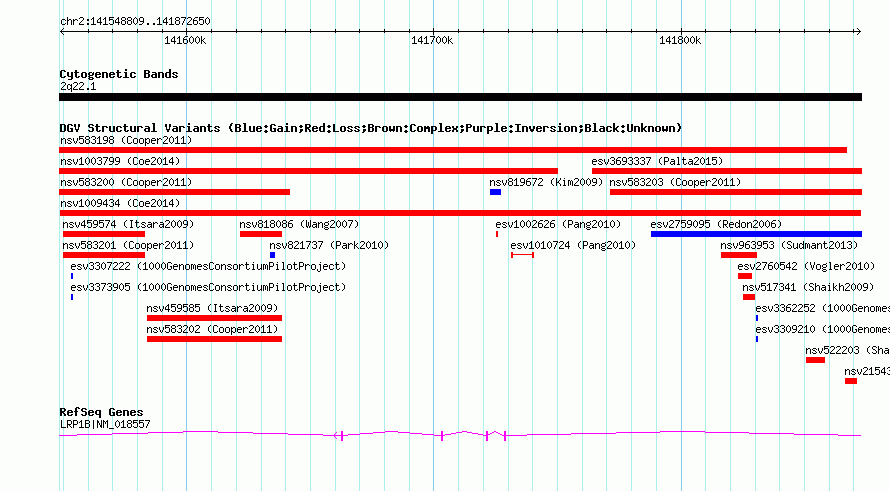This screenshot has height=491, width=890.
Task: Click the nsv1009434 (Coe2014) variant label
Action: [120, 203]
